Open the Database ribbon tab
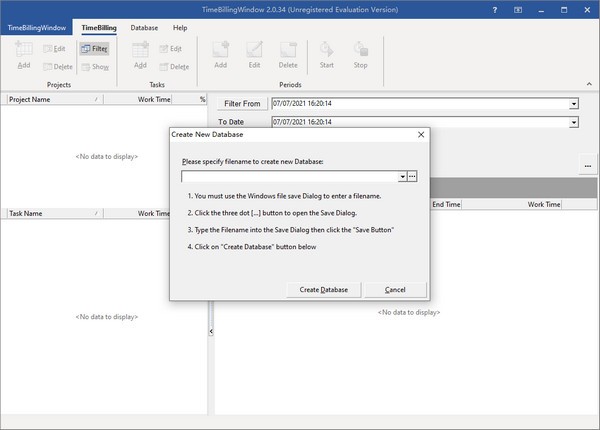The width and height of the screenshot is (600, 430). coord(144,28)
